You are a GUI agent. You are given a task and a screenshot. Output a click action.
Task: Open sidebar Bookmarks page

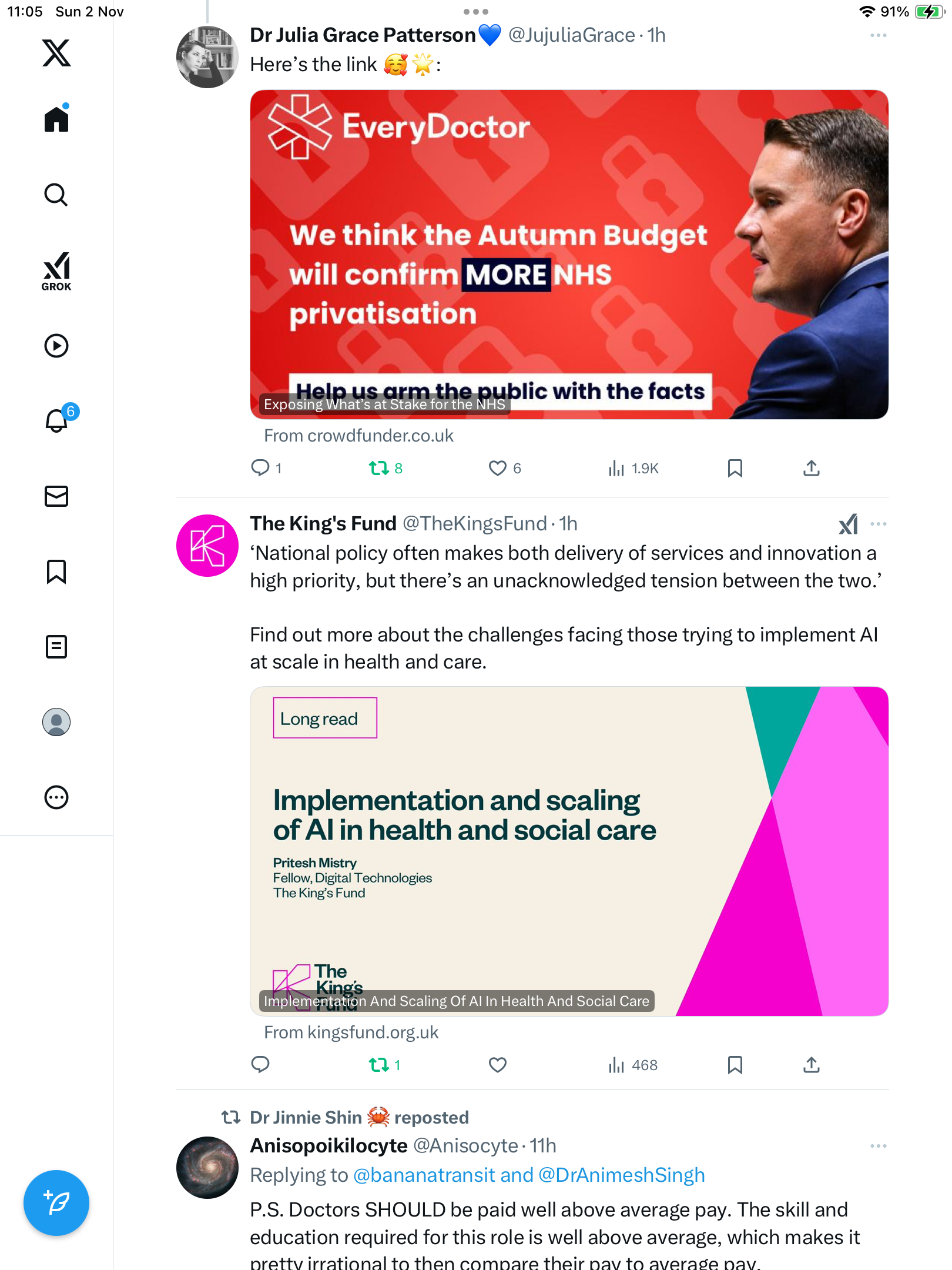pyautogui.click(x=56, y=571)
